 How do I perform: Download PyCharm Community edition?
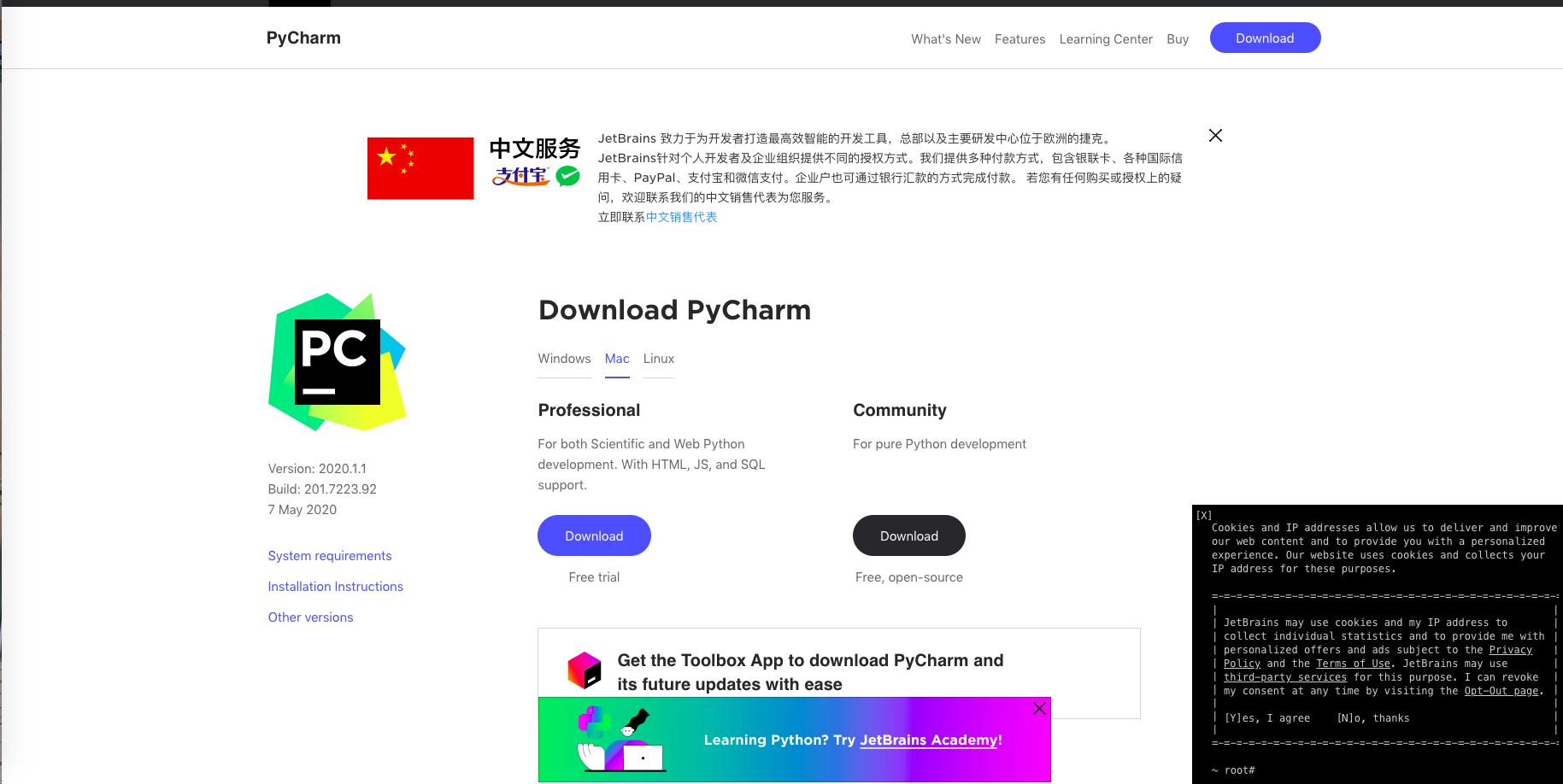point(909,535)
